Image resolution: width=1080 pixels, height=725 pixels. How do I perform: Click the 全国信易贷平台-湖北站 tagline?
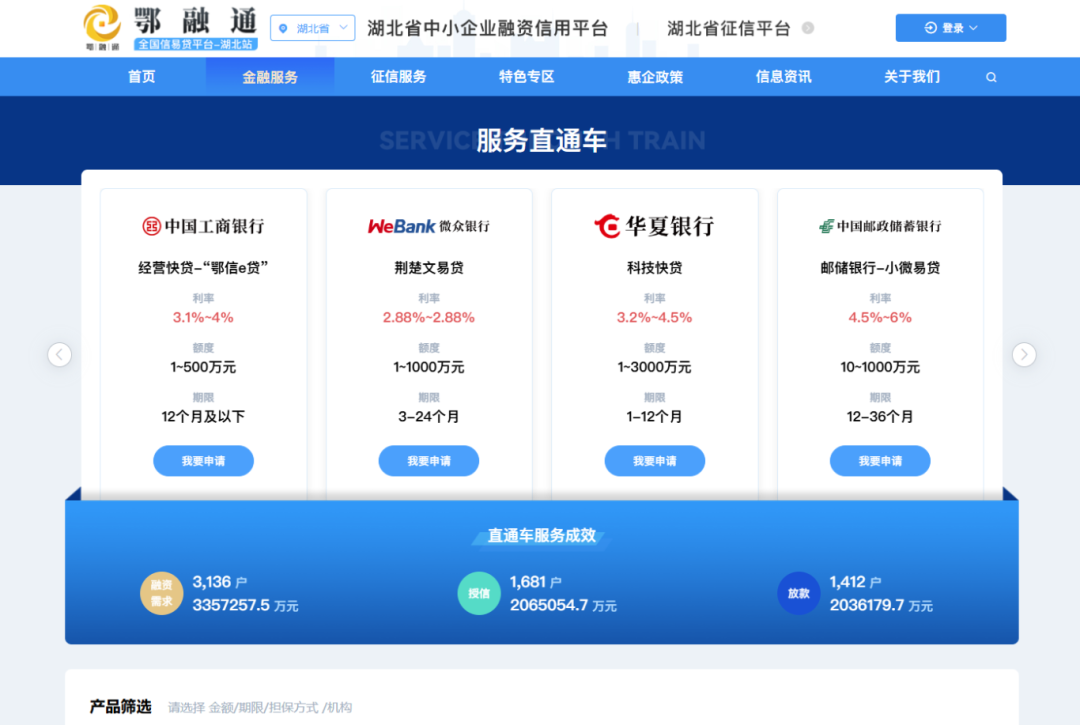click(x=196, y=44)
